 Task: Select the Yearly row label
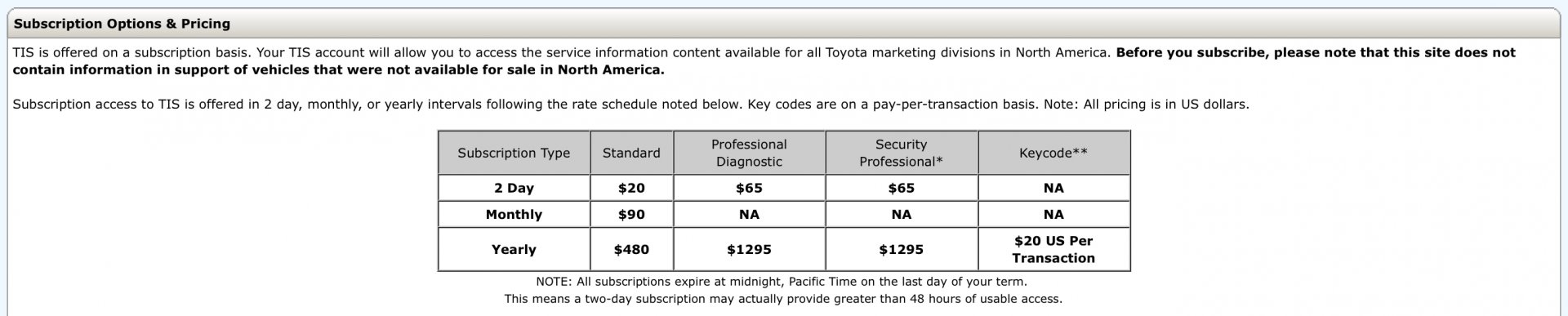(514, 249)
